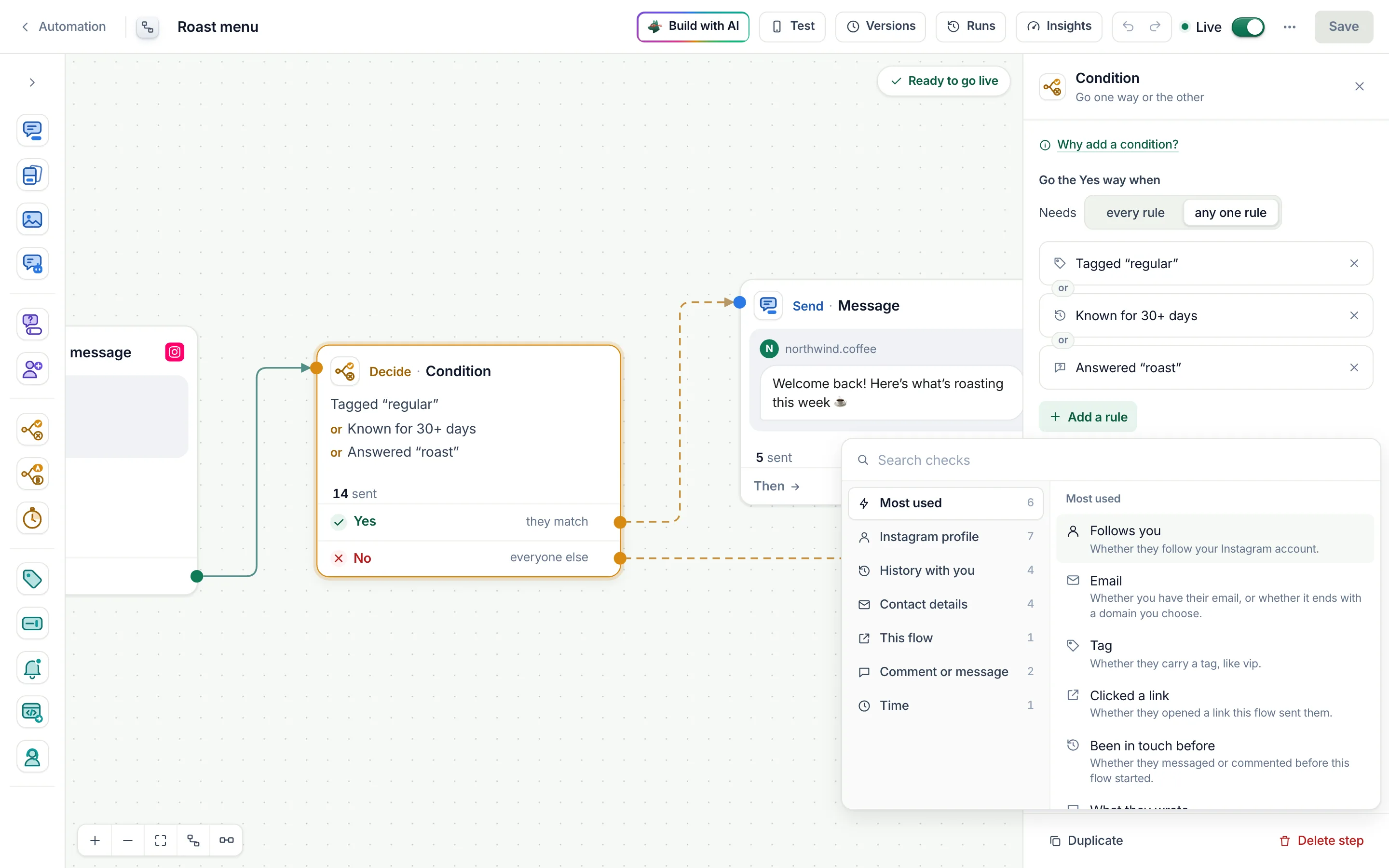The height and width of the screenshot is (868, 1389).
Task: Open the Runs log
Action: (x=970, y=27)
